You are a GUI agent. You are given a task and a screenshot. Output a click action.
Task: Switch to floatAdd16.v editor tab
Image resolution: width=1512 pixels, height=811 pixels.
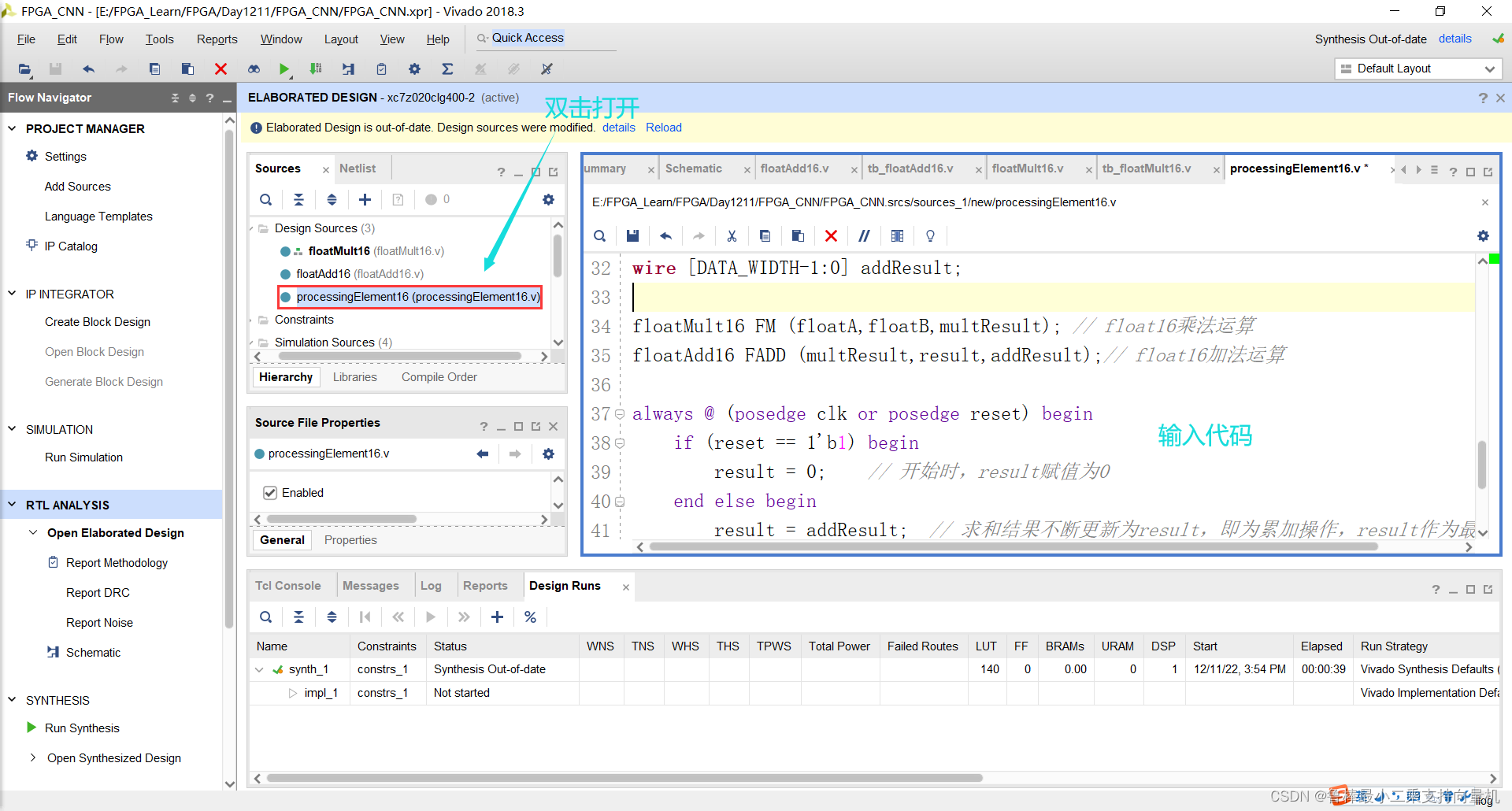[795, 168]
